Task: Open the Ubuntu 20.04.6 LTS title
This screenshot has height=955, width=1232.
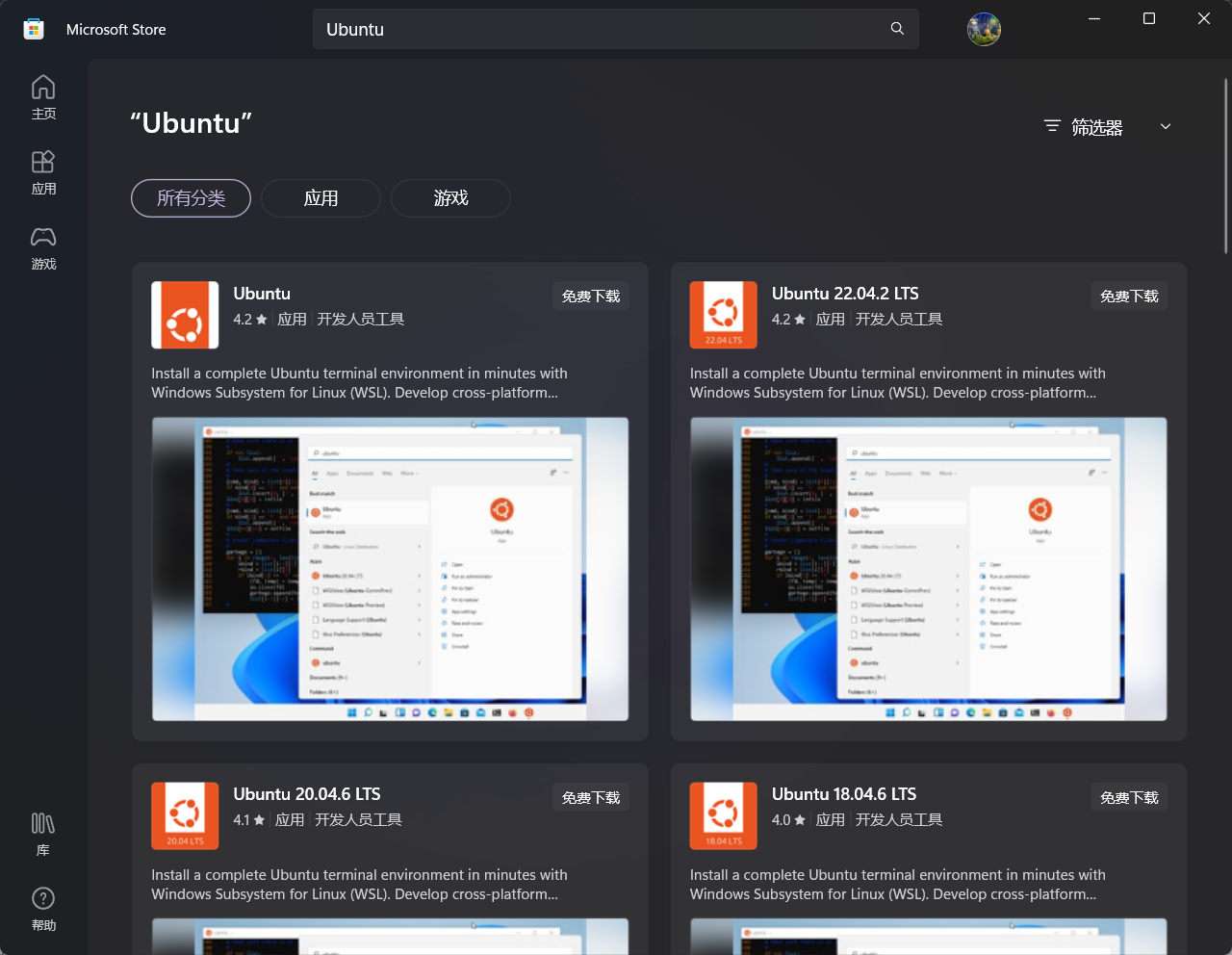Action: (x=307, y=794)
